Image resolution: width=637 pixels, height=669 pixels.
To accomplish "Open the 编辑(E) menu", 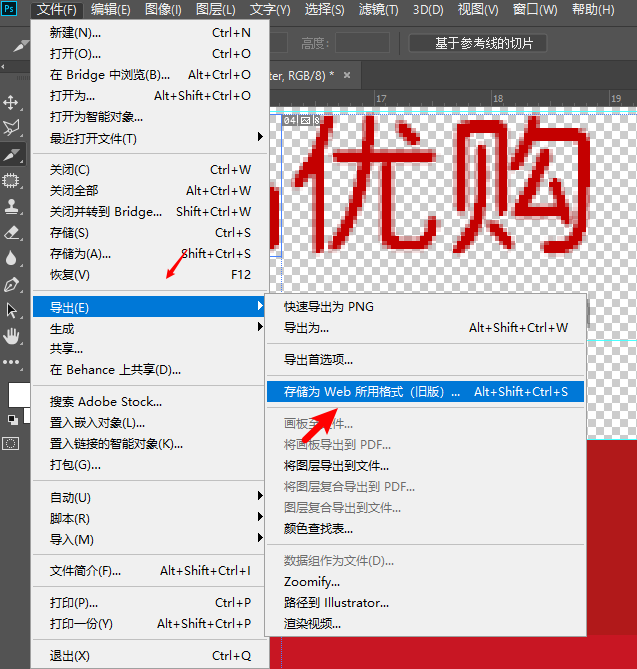I will tap(111, 9).
